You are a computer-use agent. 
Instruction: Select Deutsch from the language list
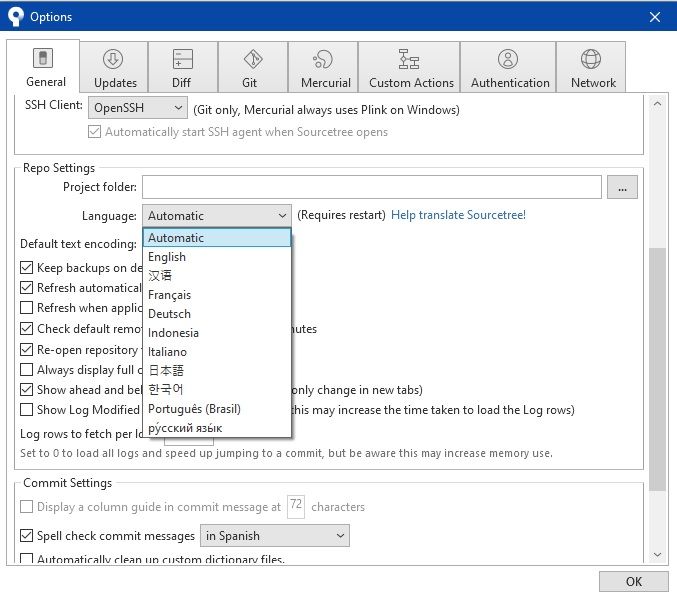point(169,314)
